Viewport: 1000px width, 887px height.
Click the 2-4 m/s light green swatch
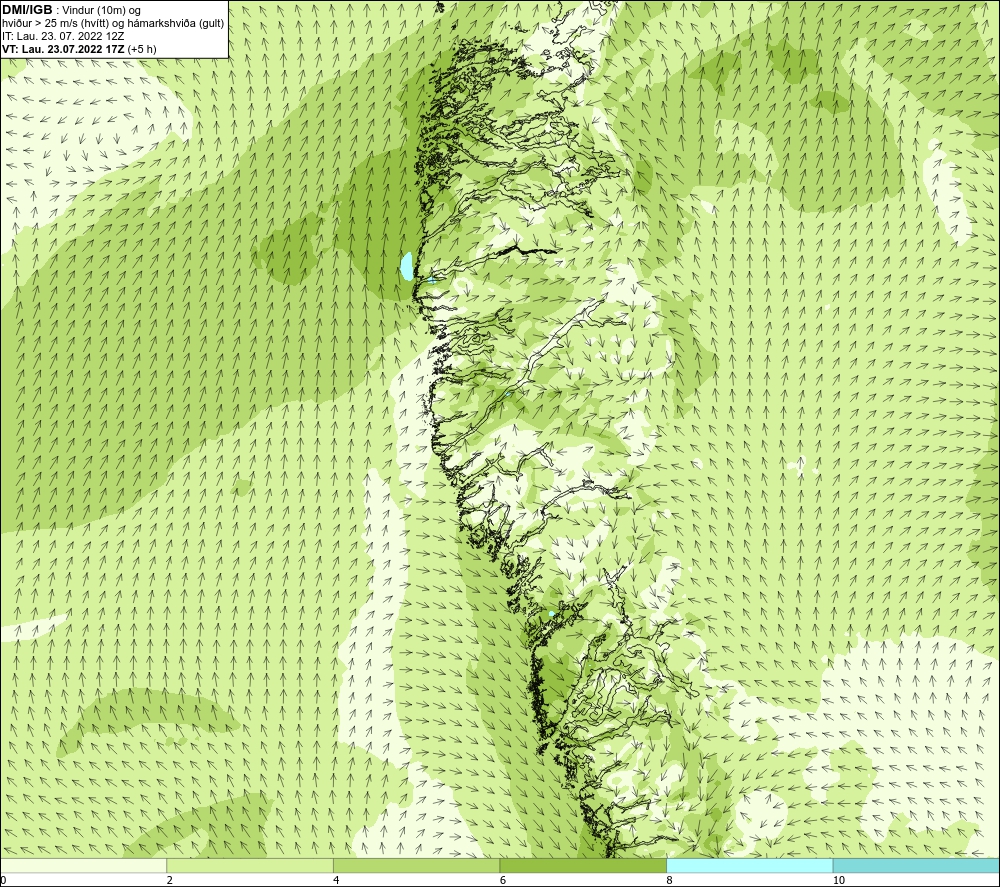click(250, 865)
